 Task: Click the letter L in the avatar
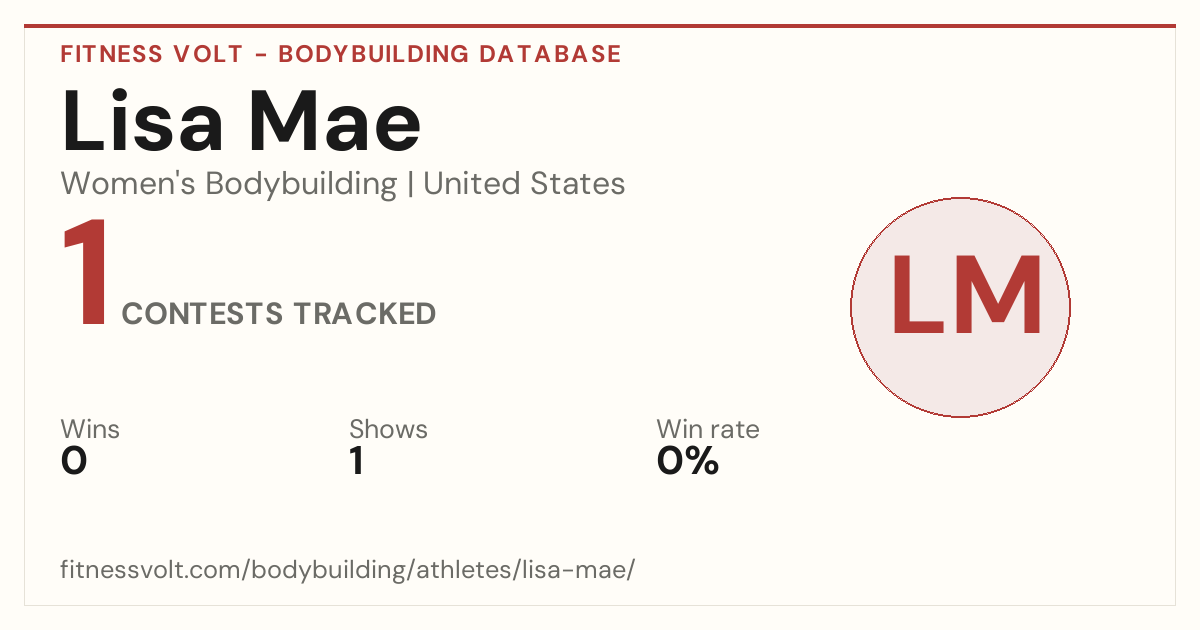(916, 295)
